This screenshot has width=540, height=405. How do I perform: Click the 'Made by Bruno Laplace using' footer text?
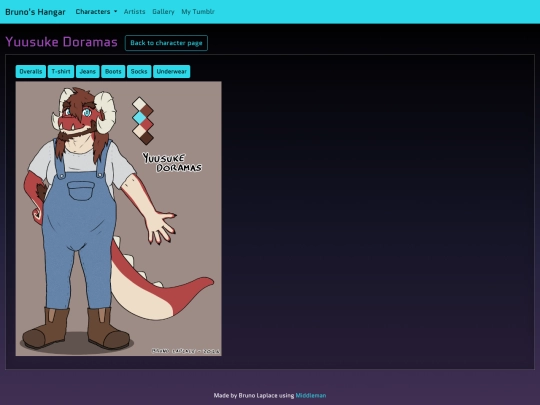(254, 395)
